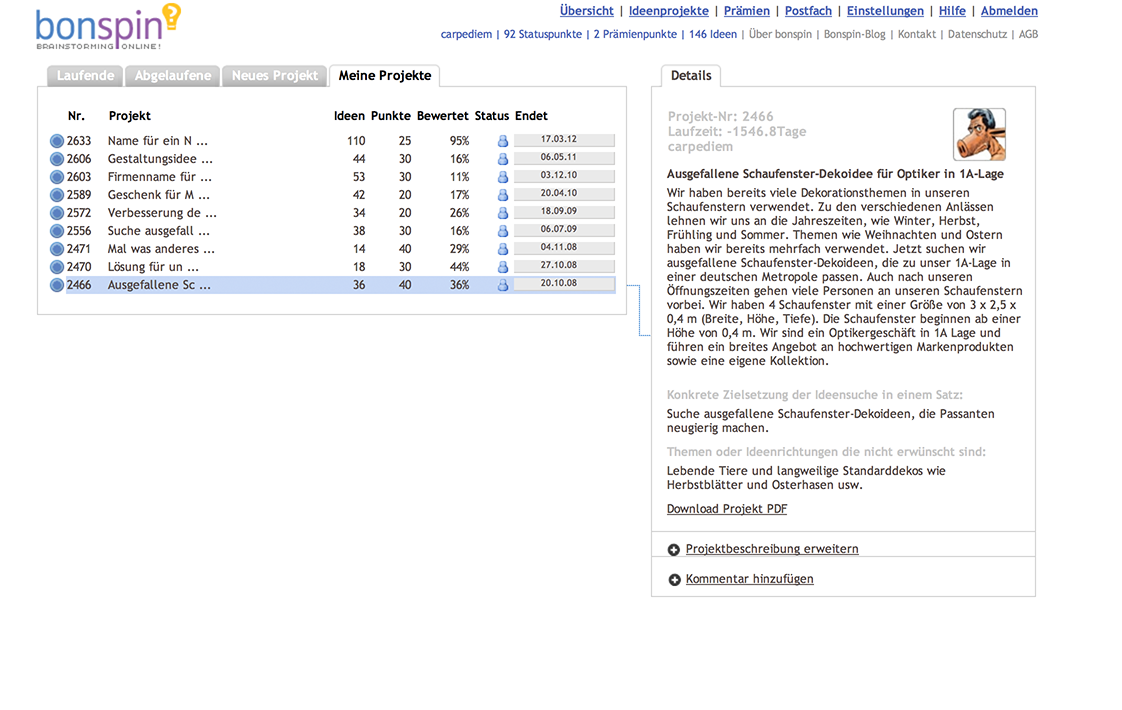Click Abmelden to log out
This screenshot has width=1122, height=710.
click(x=1009, y=11)
